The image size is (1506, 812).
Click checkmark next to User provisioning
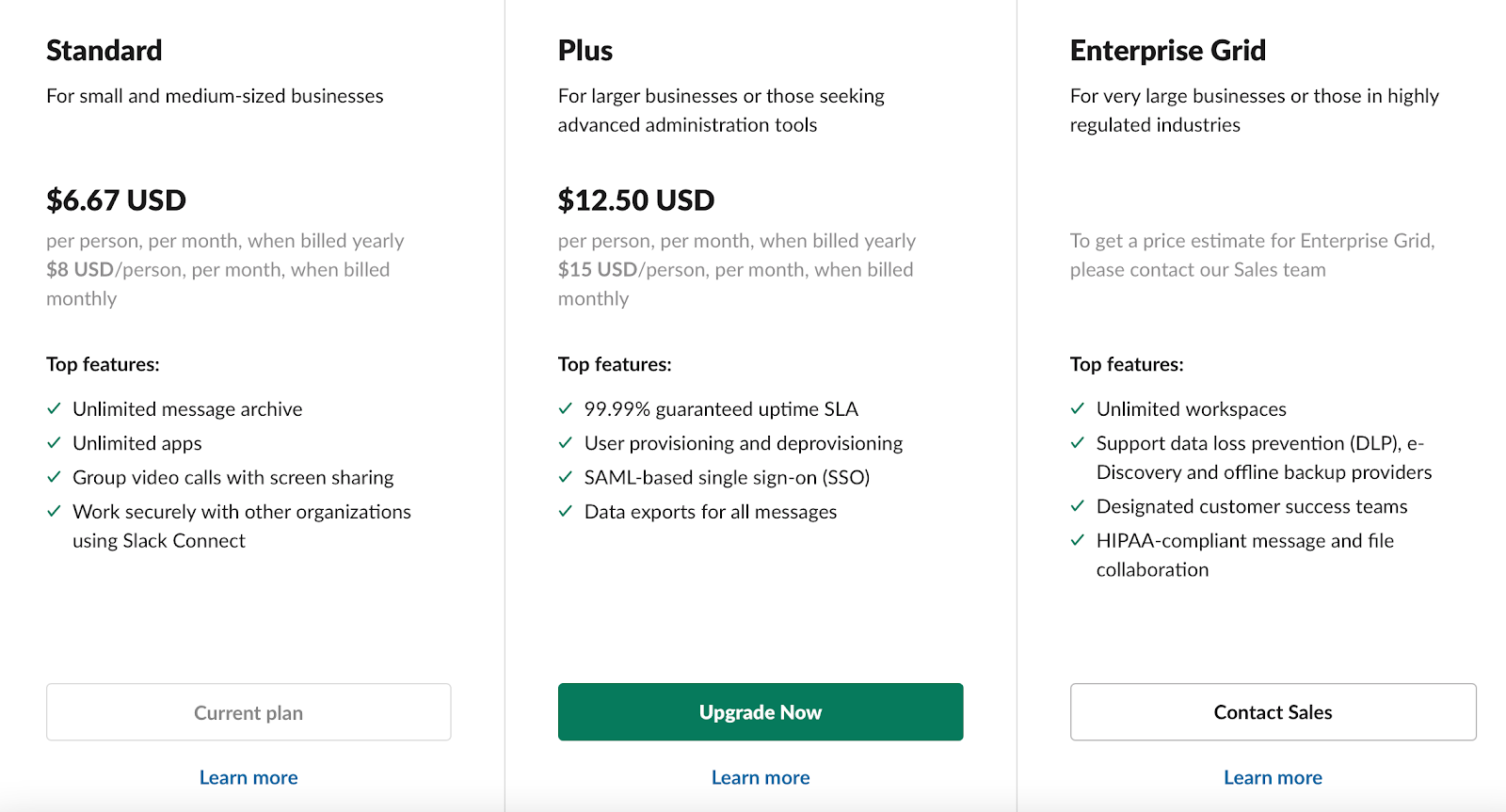[566, 442]
